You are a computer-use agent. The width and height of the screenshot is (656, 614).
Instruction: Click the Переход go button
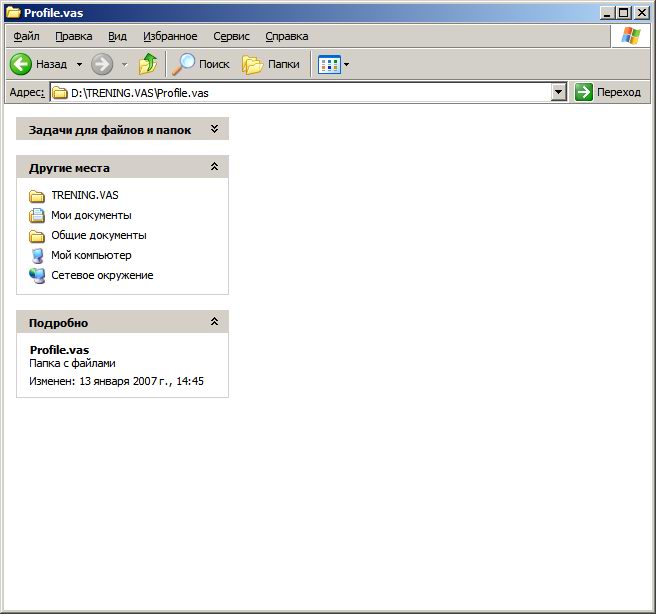tap(608, 92)
